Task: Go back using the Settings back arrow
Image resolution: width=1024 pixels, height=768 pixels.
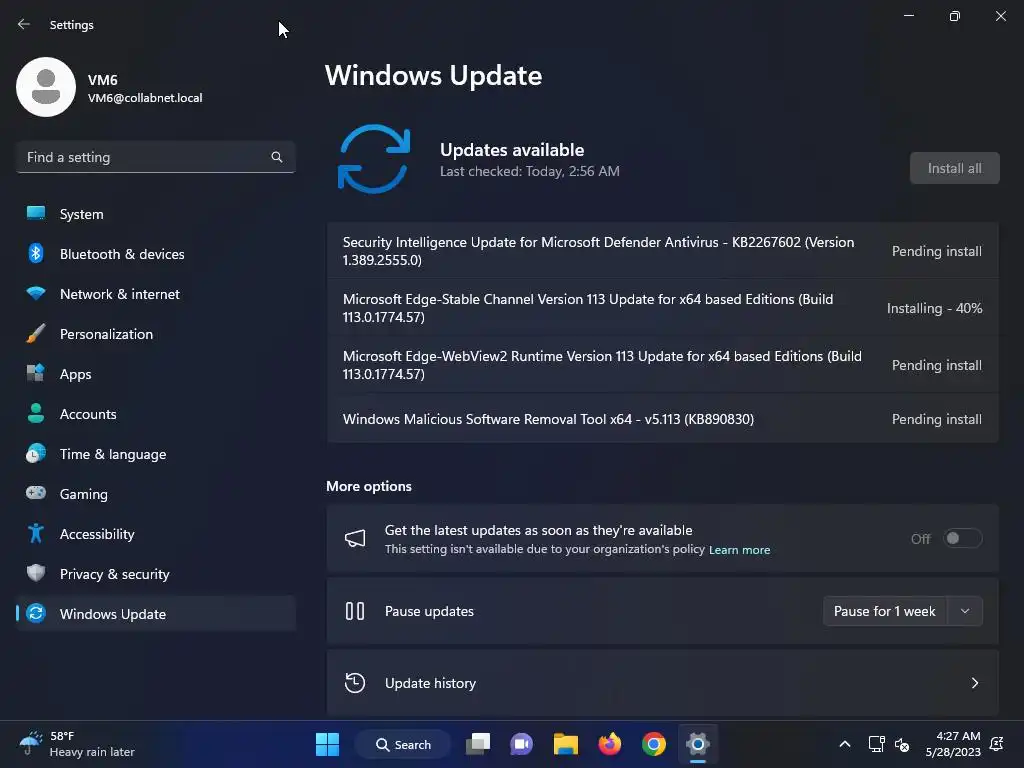Action: [24, 24]
